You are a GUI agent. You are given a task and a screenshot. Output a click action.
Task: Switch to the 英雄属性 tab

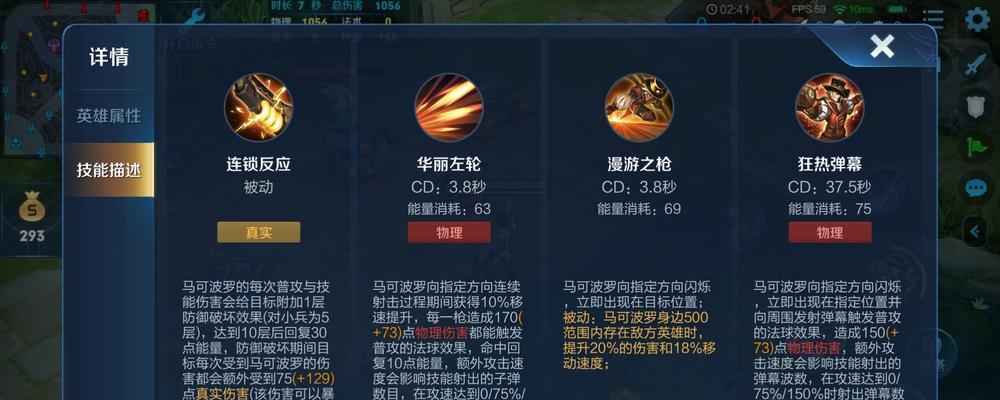(x=109, y=116)
